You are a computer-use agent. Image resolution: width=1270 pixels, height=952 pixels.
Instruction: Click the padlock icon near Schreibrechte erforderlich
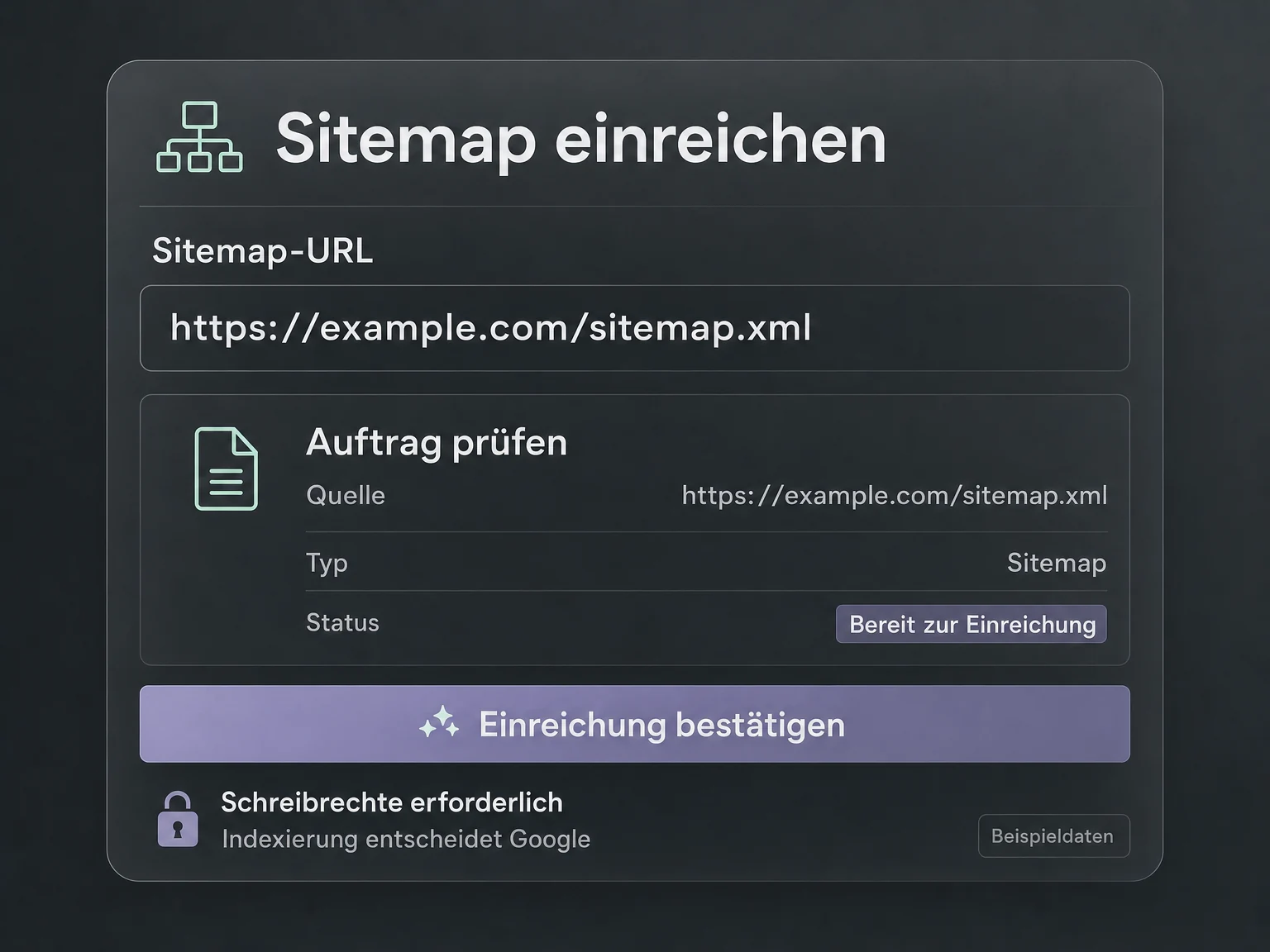(x=178, y=819)
